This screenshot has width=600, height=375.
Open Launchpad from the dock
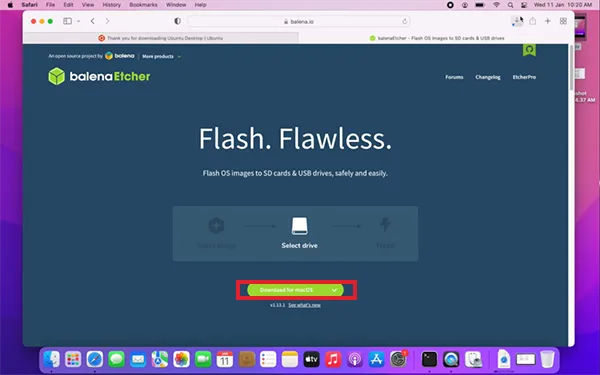pyautogui.click(x=73, y=359)
